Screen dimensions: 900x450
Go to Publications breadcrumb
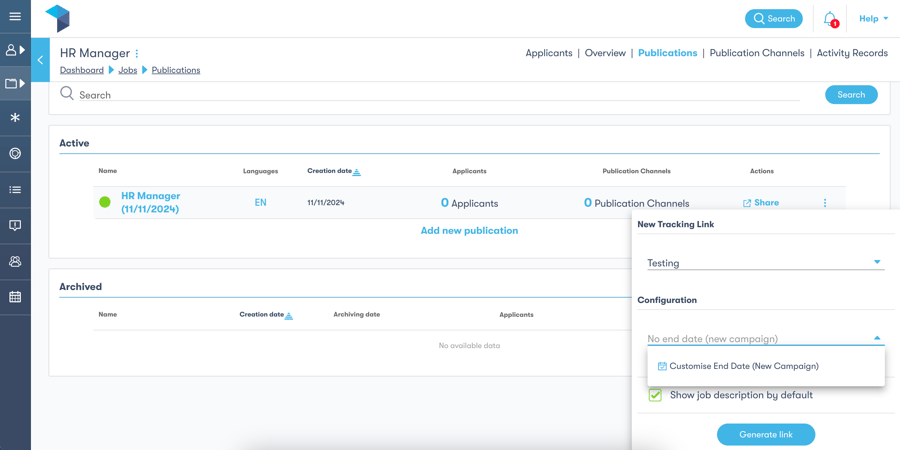[176, 70]
